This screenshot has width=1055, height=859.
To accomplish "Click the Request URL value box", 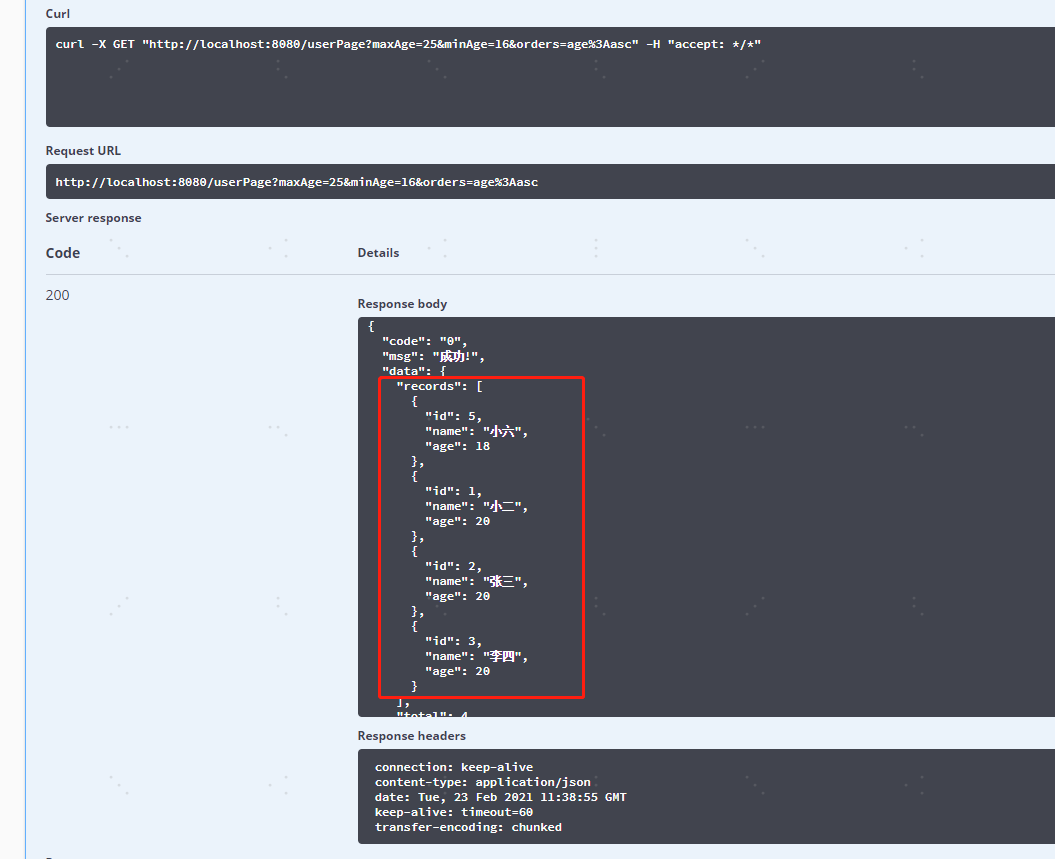I will coord(296,182).
